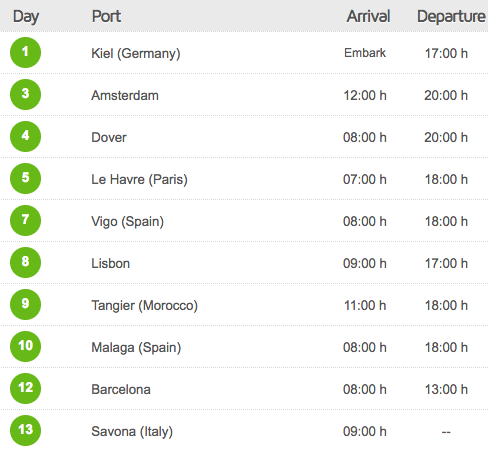Select the day 8 green circle
Viewport: 490px width, 454px height.
pyautogui.click(x=25, y=263)
